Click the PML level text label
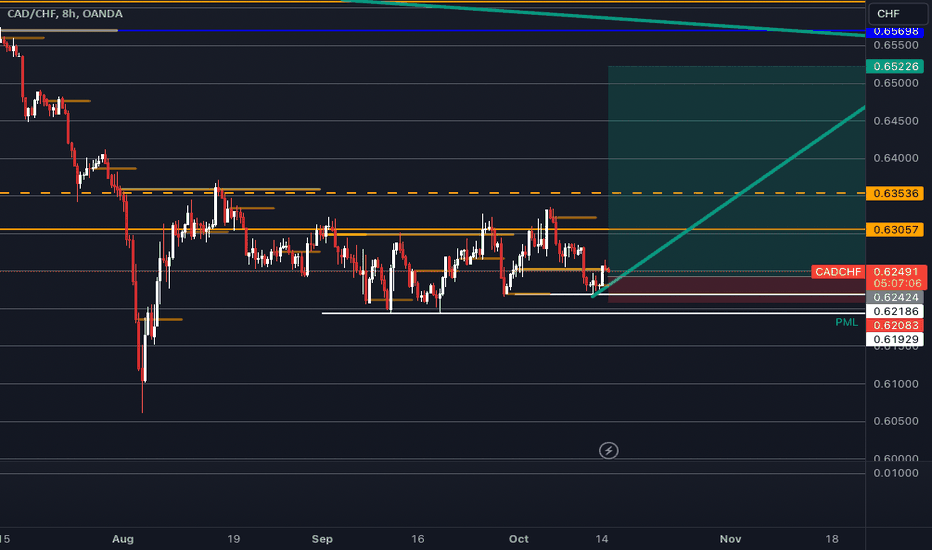This screenshot has height=550, width=932. point(846,322)
